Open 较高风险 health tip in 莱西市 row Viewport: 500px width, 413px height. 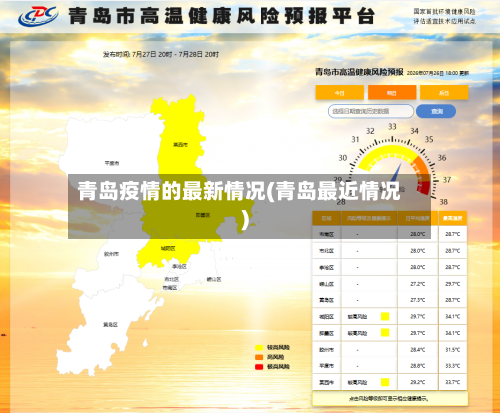(x=357, y=382)
